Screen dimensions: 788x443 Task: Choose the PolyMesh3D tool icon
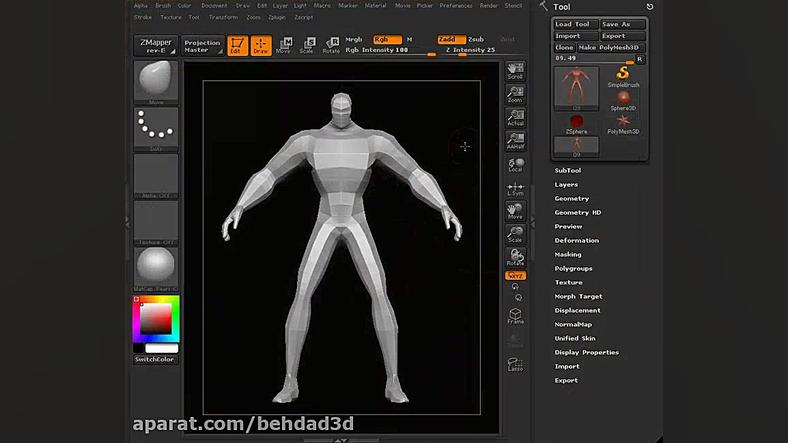[x=622, y=124]
